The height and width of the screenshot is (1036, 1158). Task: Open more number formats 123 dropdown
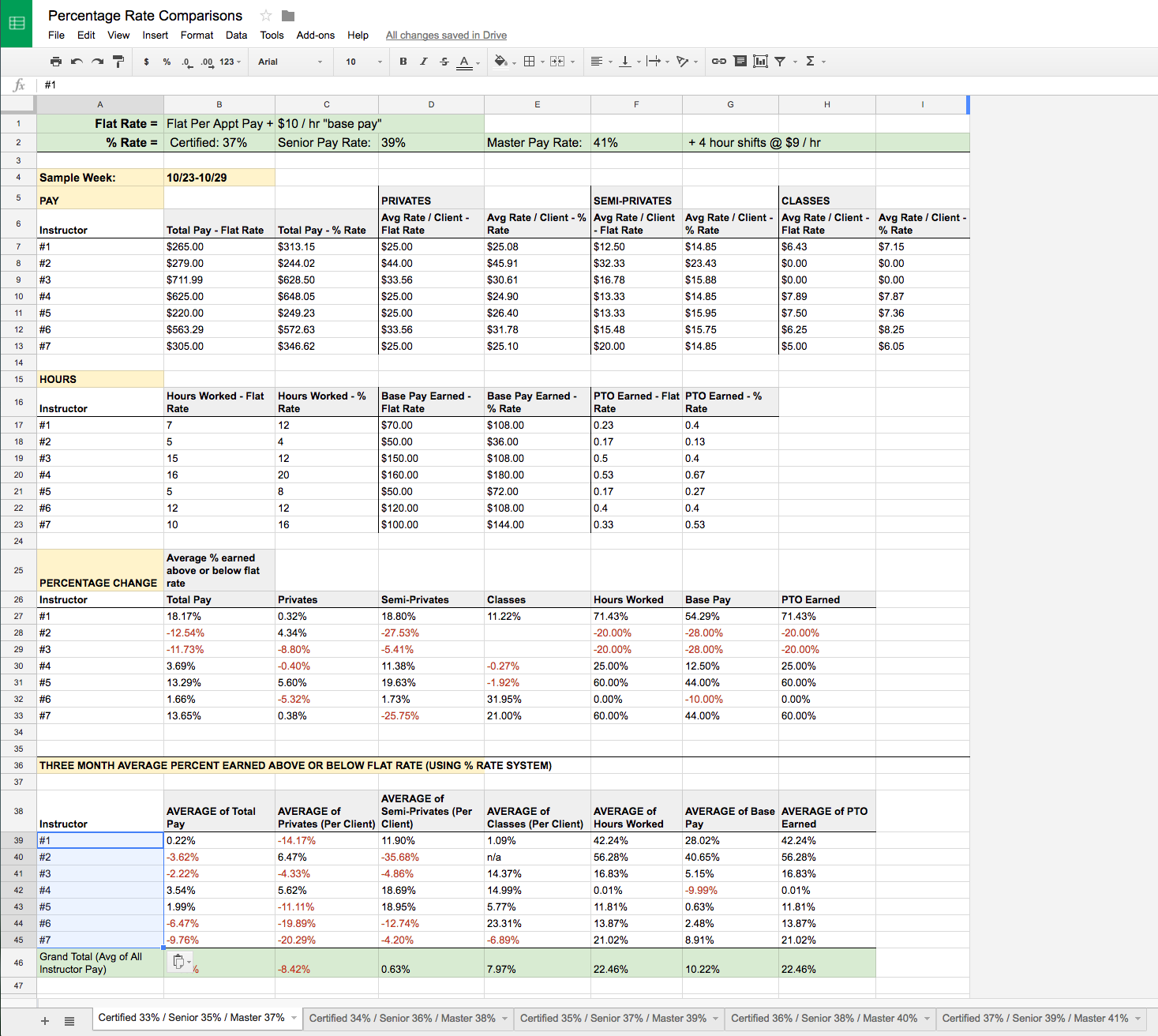tap(230, 62)
